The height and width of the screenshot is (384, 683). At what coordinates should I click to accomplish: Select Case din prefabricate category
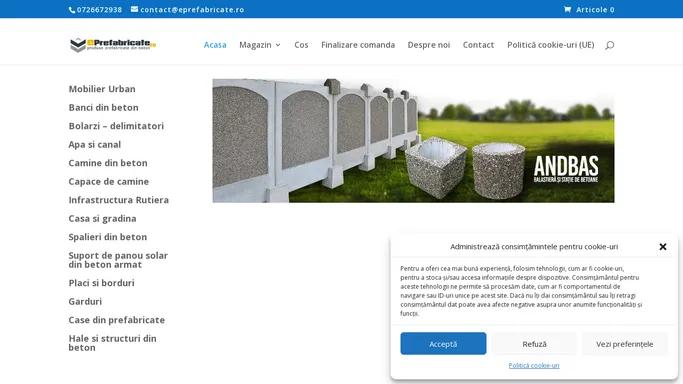click(117, 320)
